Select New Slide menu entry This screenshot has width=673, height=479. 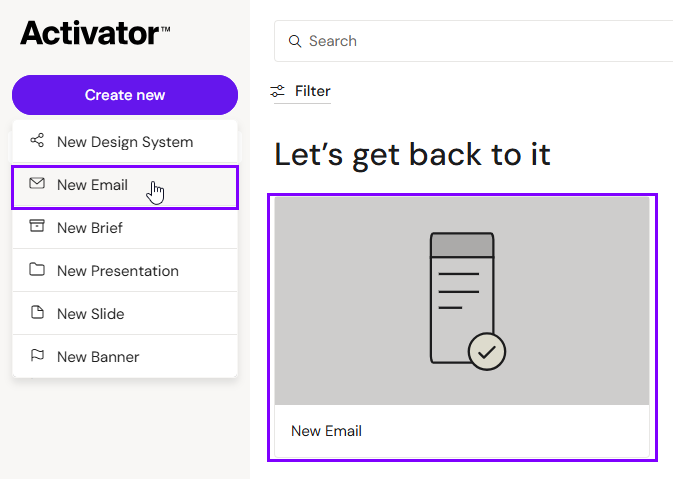[x=125, y=313]
